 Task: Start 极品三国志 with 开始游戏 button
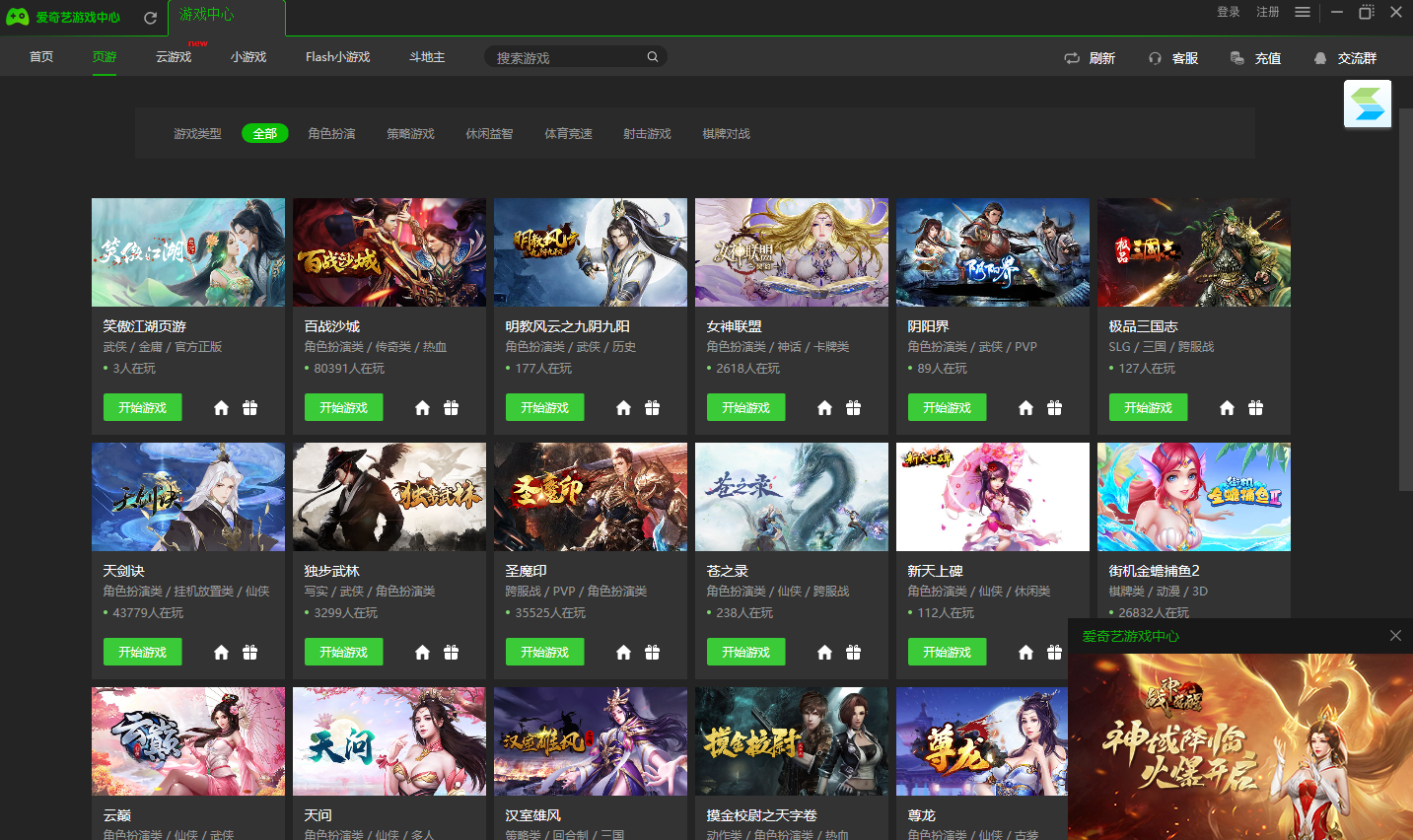1149,407
